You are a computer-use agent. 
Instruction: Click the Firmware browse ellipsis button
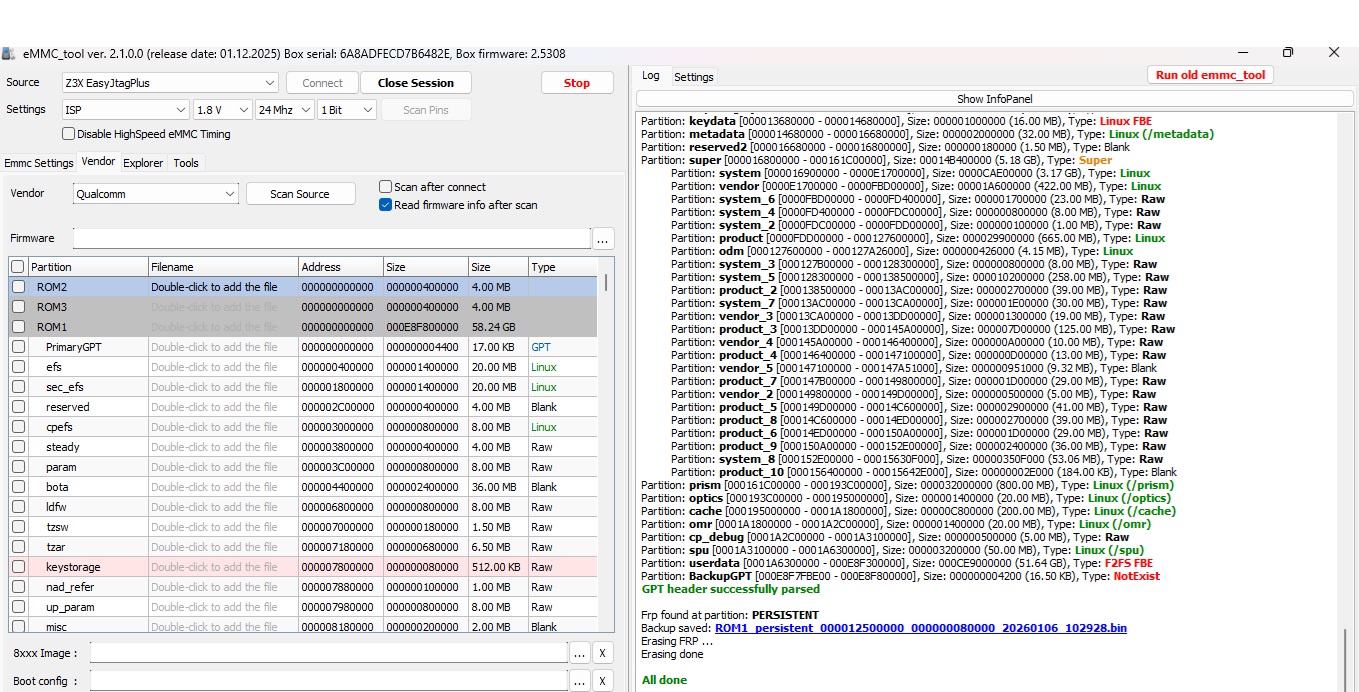603,239
